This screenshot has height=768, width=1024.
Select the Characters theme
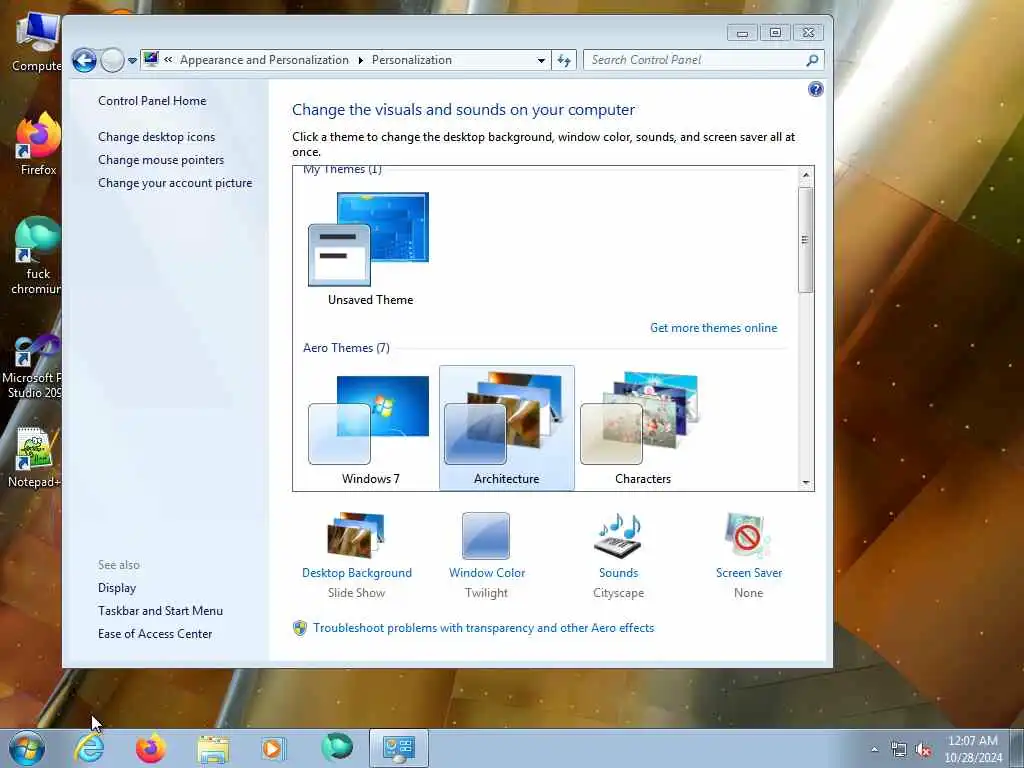[x=643, y=428]
